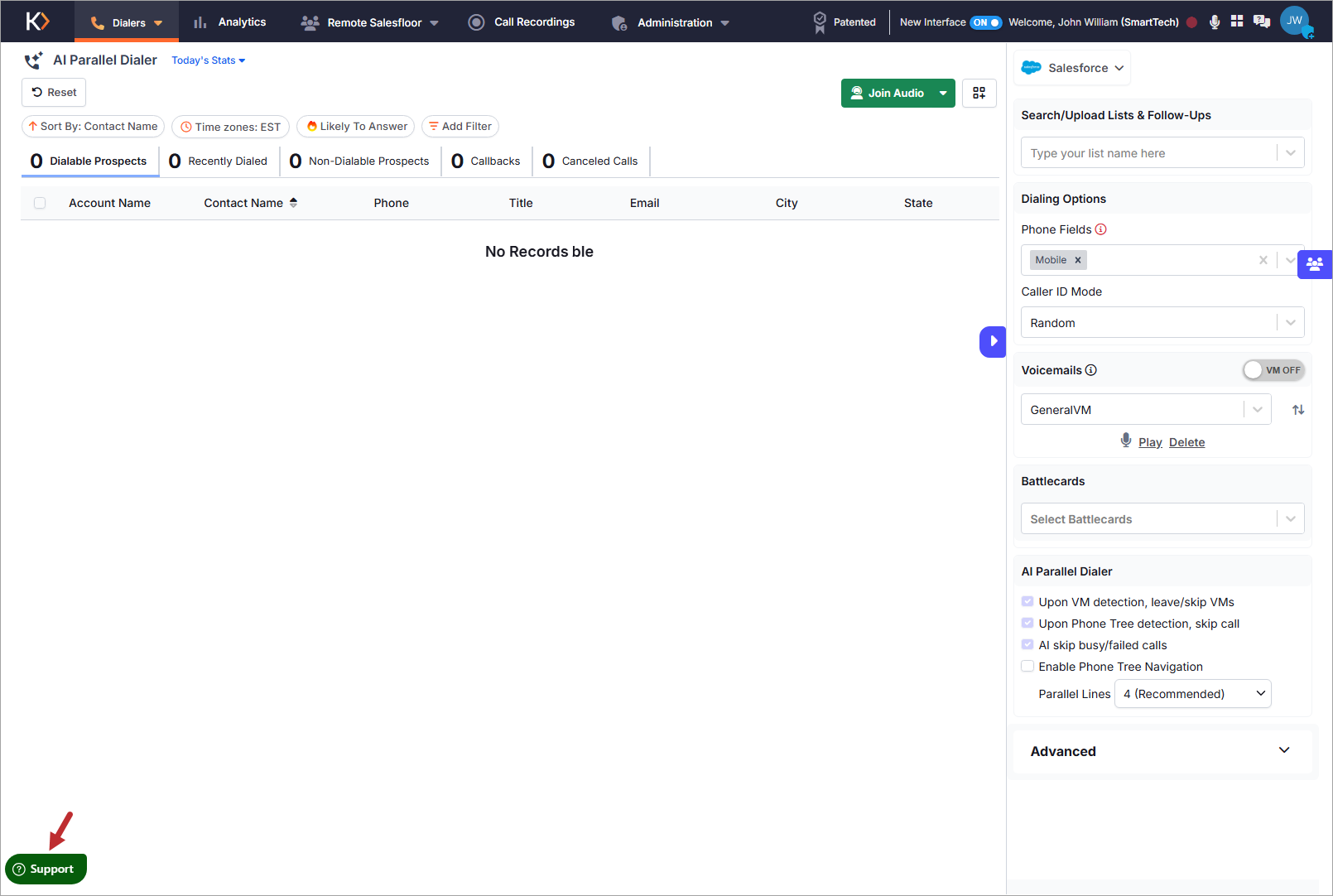Click the Phone Fields info icon
Viewport: 1333px width, 896px height.
(x=1101, y=229)
